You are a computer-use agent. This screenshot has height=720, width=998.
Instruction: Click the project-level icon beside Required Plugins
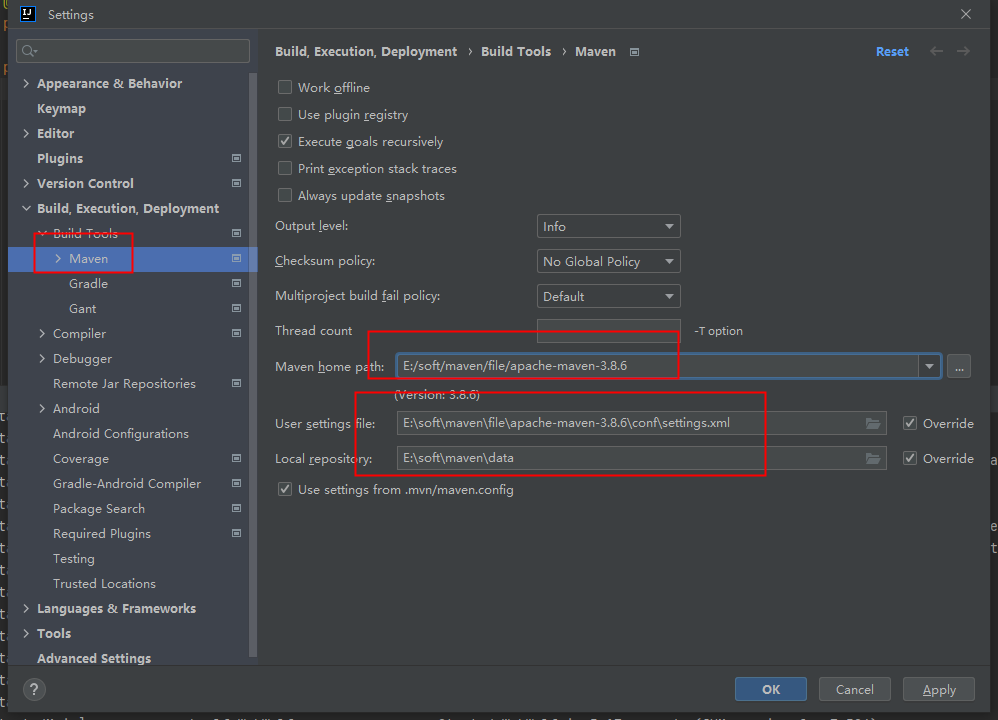(236, 533)
